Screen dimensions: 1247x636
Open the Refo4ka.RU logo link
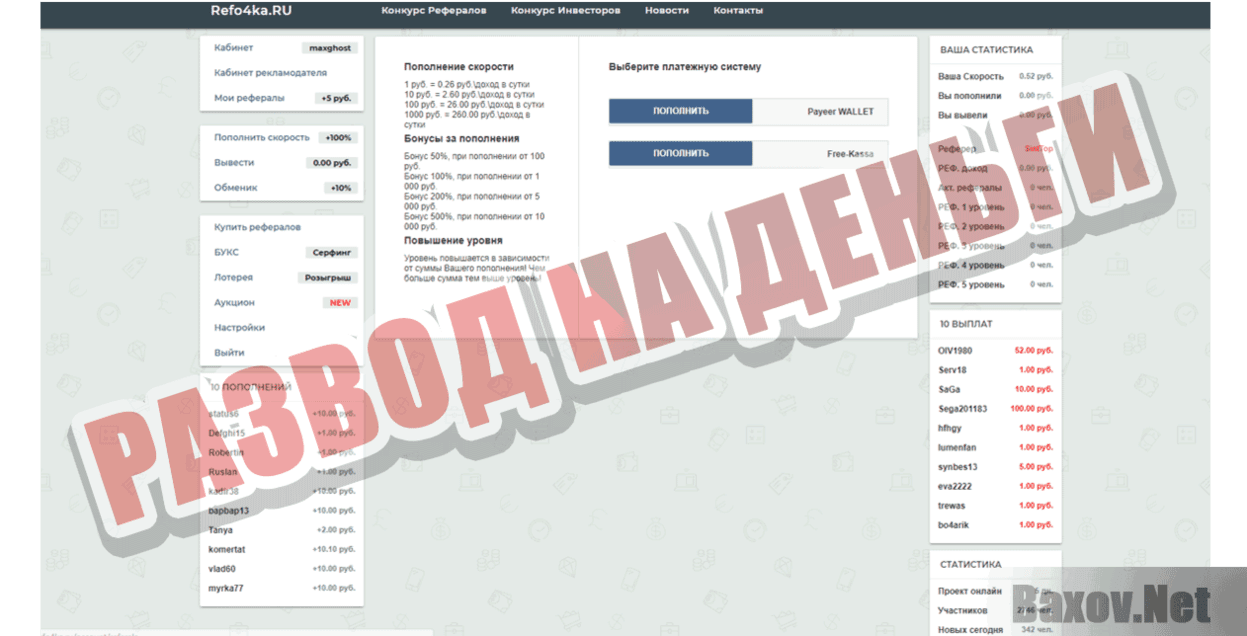[251, 10]
